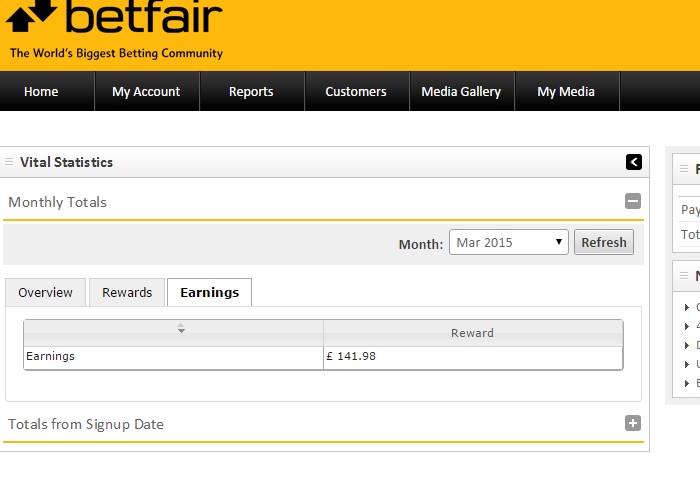Select the Earnings tab
Screen dimensions: 700x500
click(209, 292)
